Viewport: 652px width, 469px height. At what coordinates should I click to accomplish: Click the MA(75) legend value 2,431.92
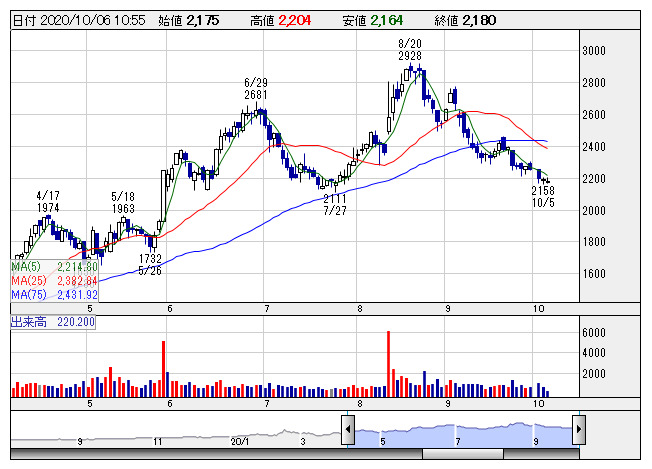pos(77,295)
